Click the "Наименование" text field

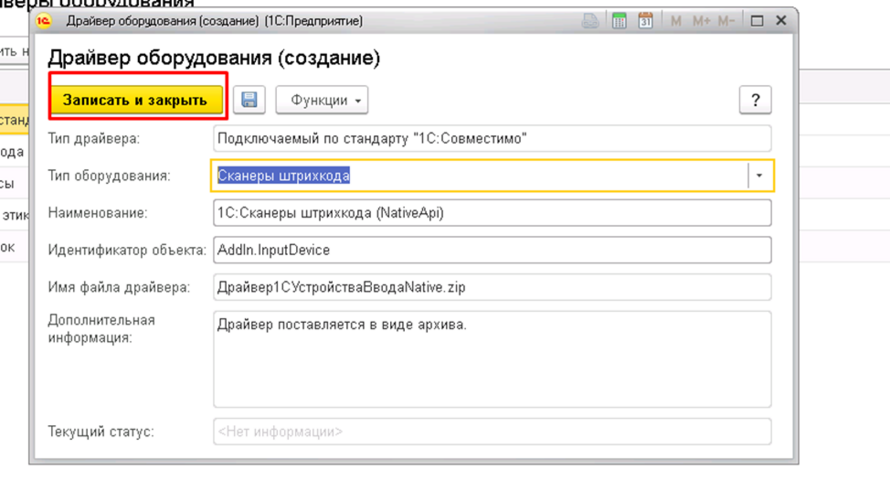pyautogui.click(x=492, y=213)
